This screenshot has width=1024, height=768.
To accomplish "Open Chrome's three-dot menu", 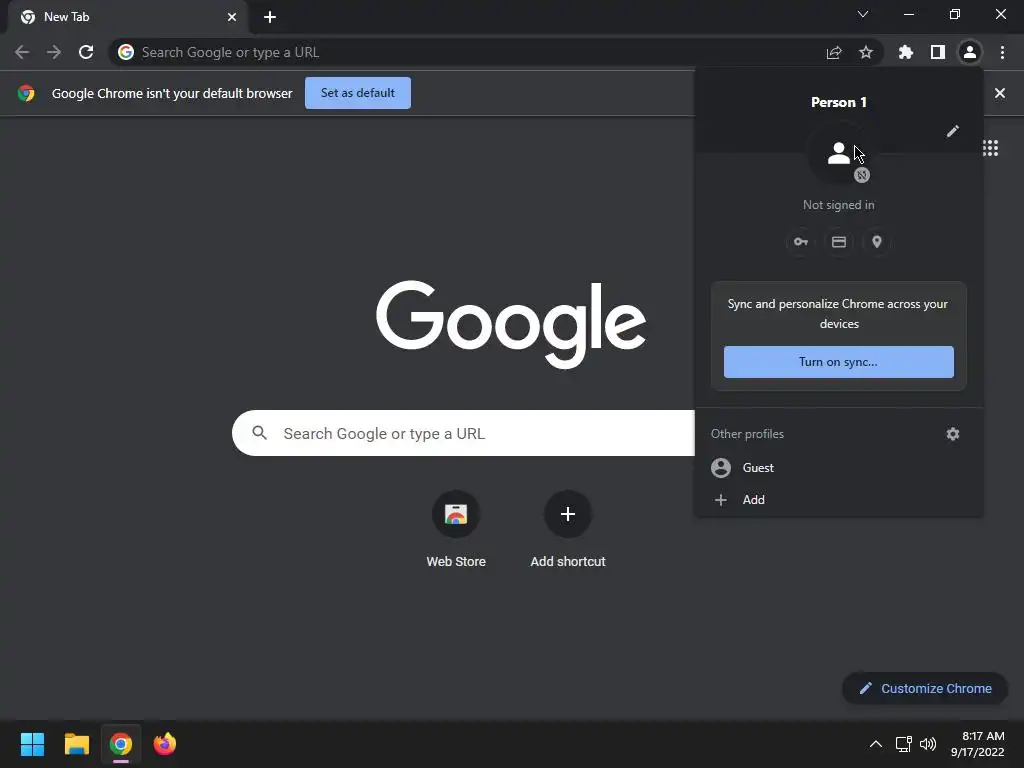I will coord(1002,52).
